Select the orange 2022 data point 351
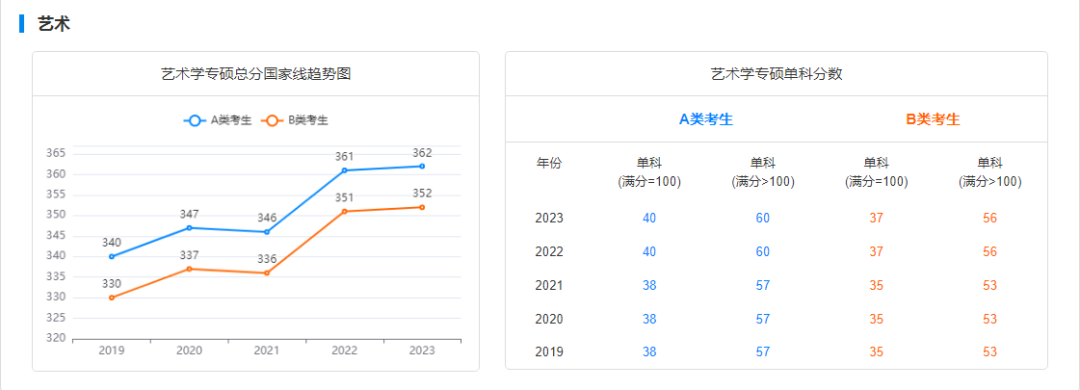This screenshot has height=390, width=1080. pyautogui.click(x=344, y=212)
